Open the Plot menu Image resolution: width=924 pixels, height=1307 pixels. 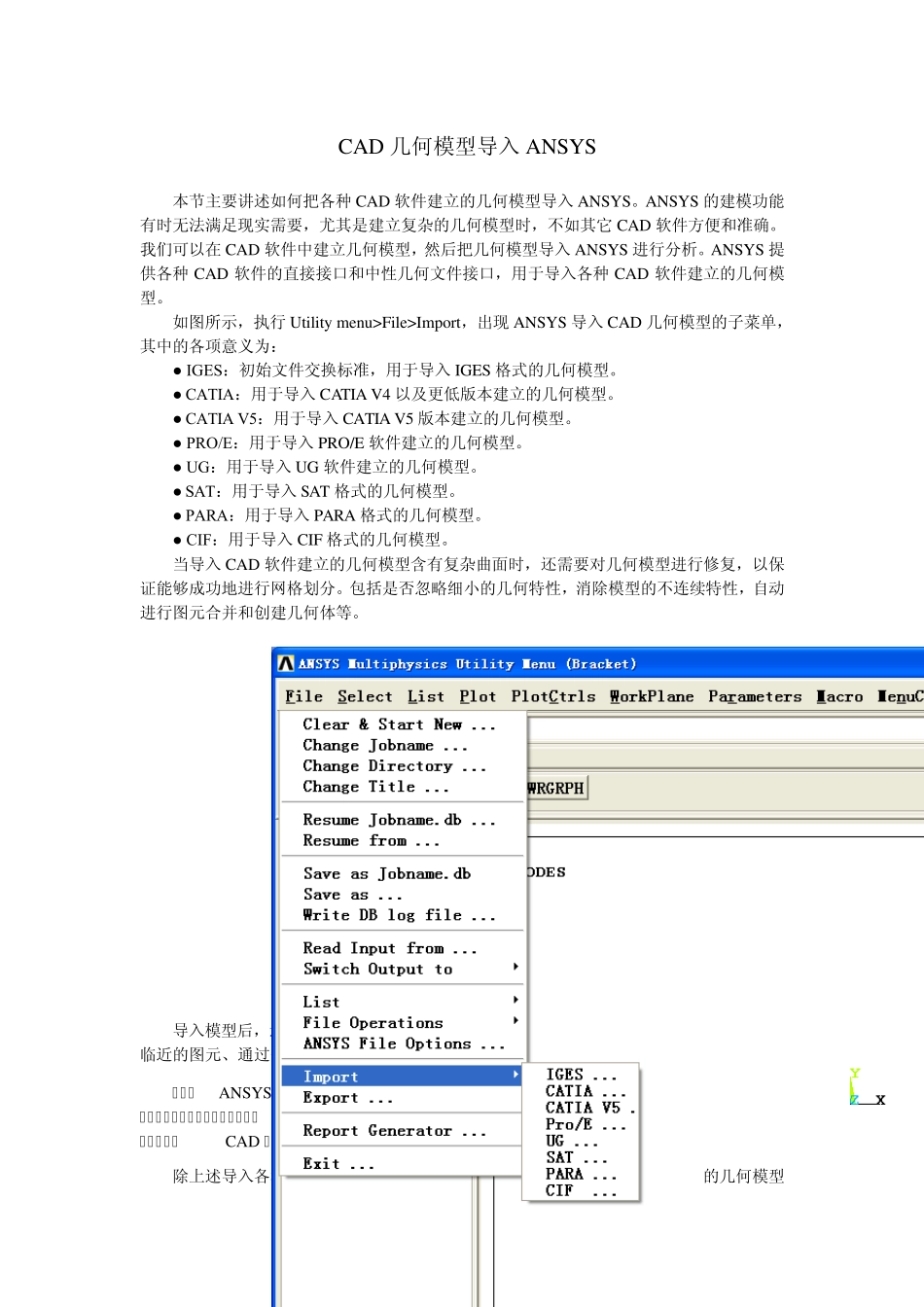478,696
